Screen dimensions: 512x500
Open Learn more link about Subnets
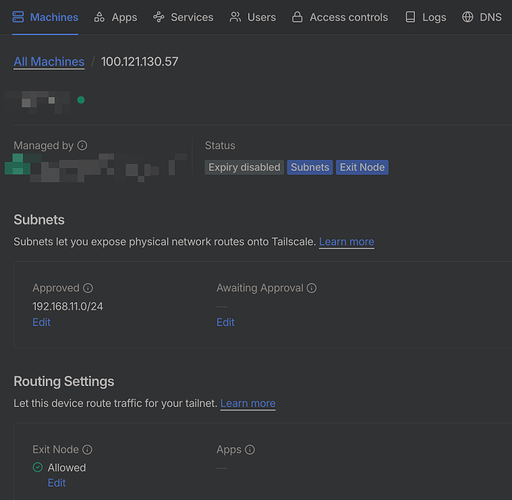click(347, 242)
